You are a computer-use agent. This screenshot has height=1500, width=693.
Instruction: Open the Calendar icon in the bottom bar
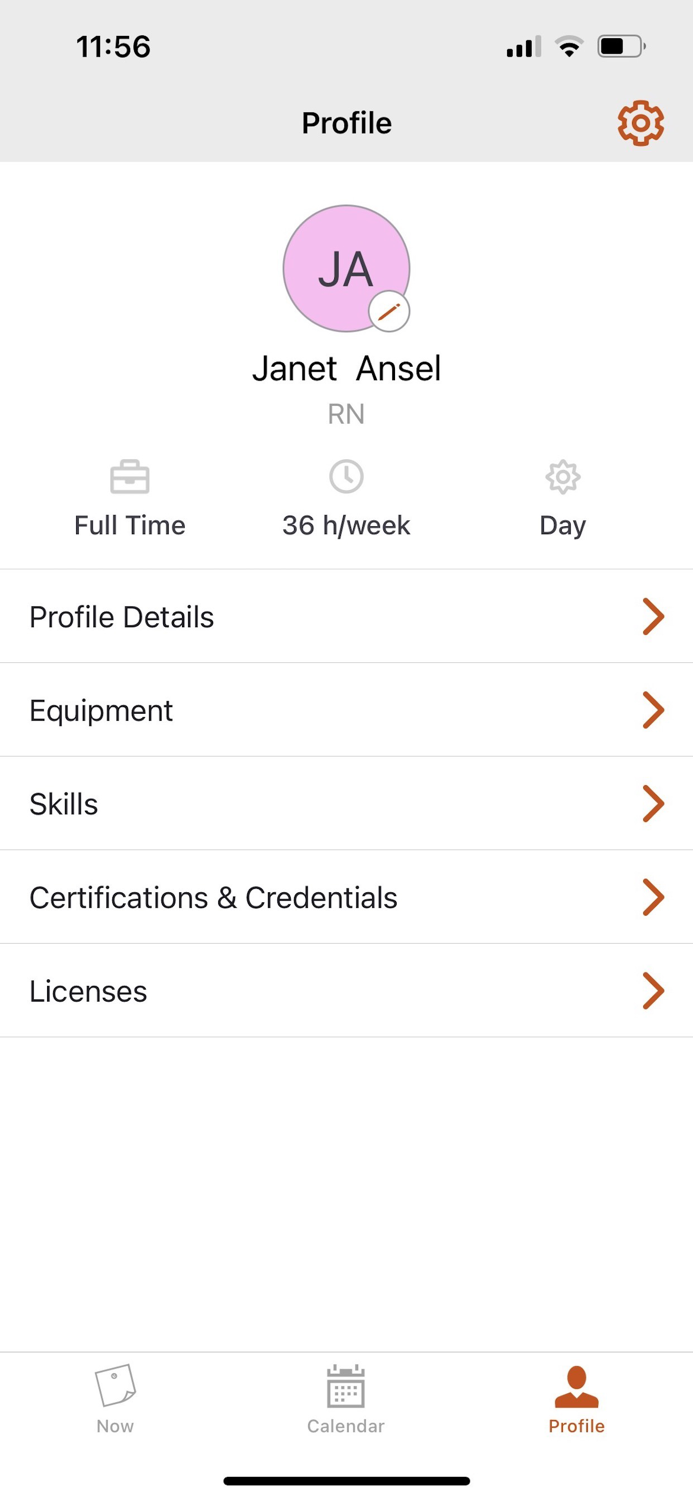(x=346, y=1388)
